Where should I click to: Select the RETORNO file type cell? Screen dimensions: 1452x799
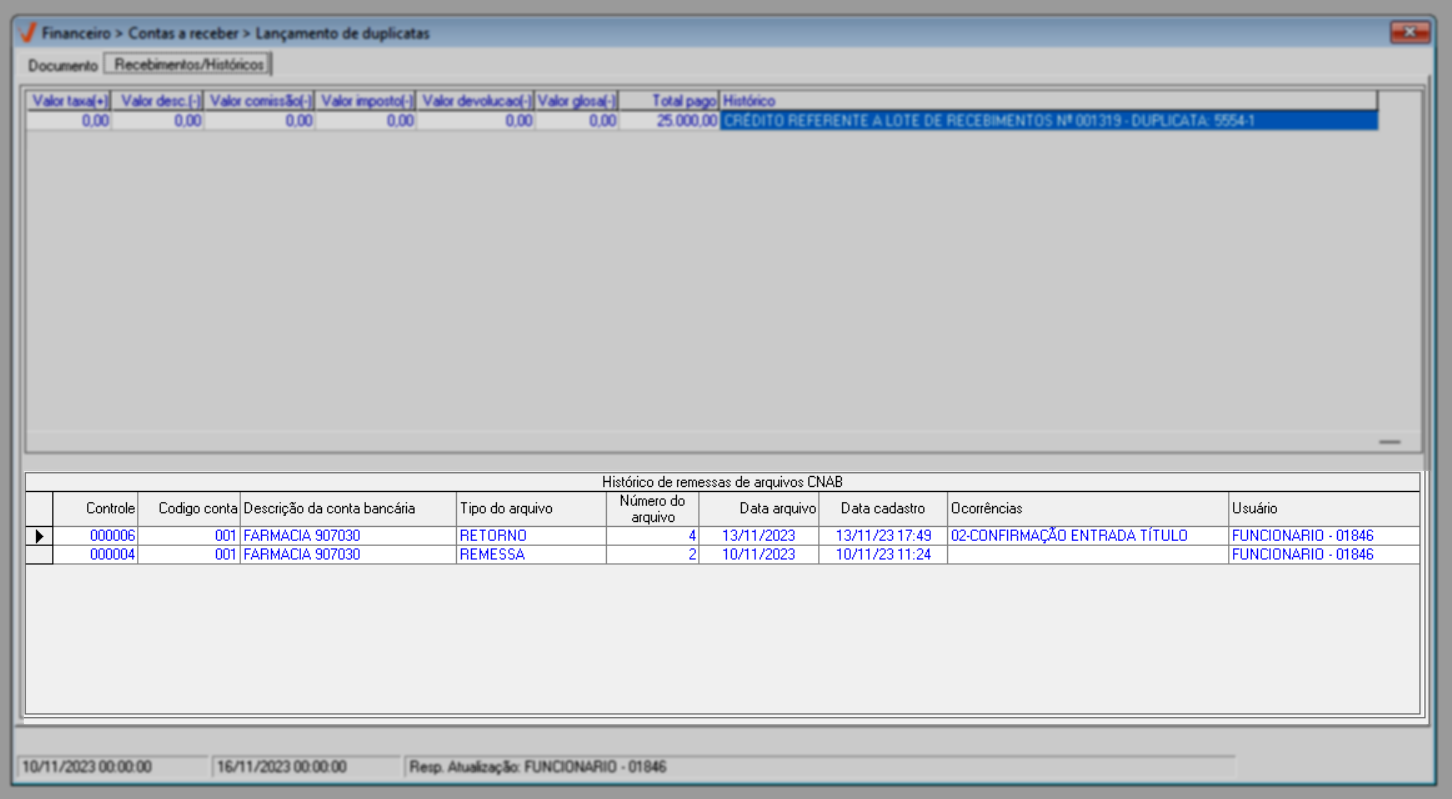pos(531,536)
